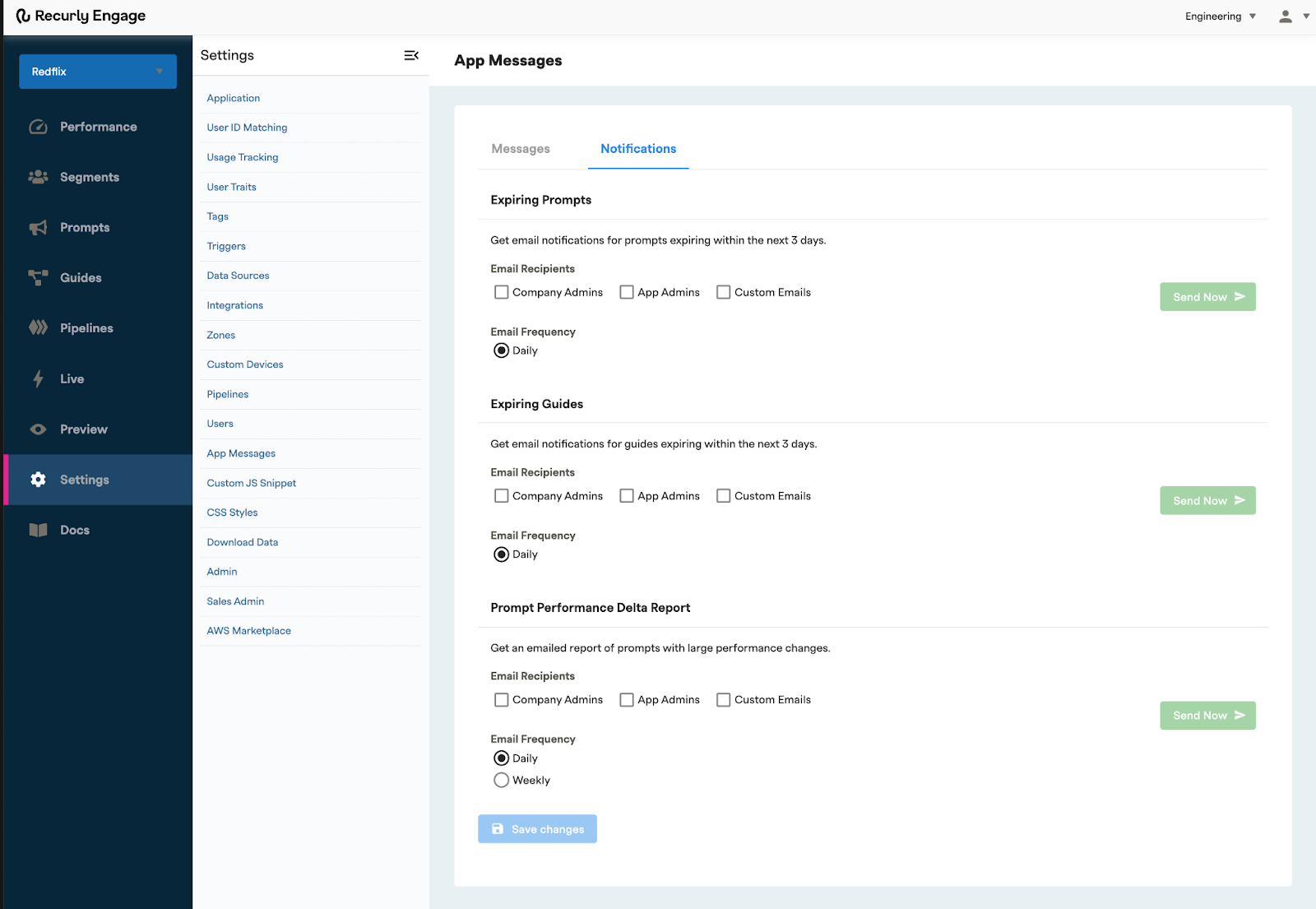The height and width of the screenshot is (909, 1316).
Task: Click the Segments people icon
Action: [x=38, y=177]
